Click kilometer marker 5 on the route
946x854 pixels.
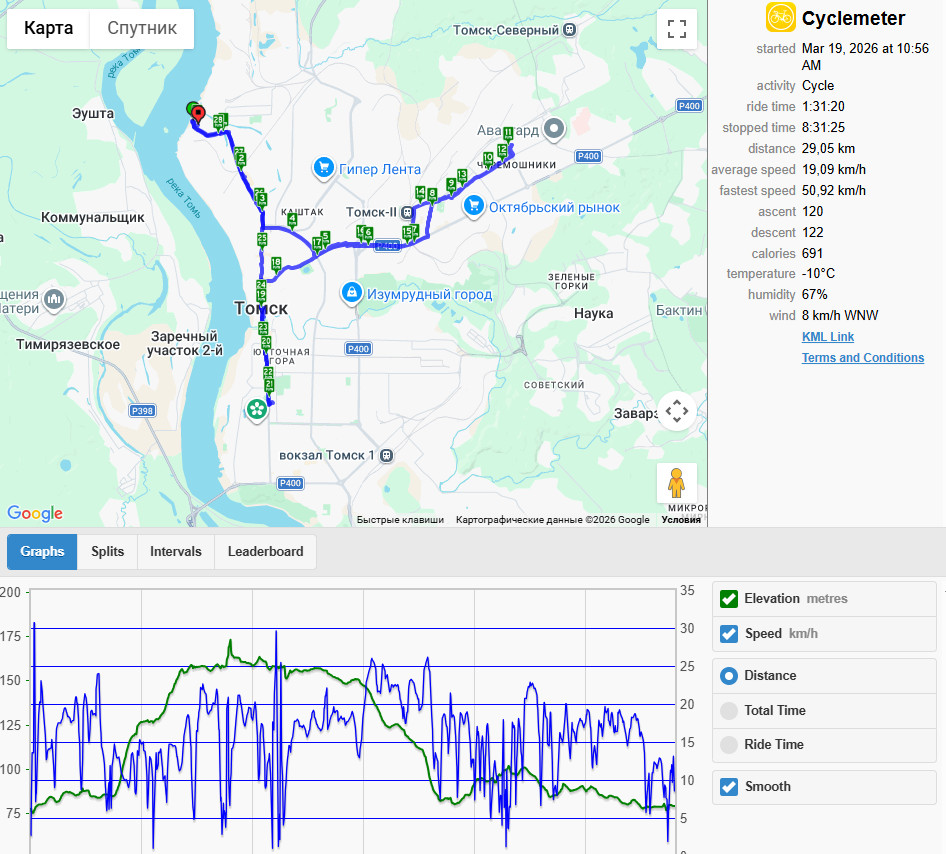325,238
